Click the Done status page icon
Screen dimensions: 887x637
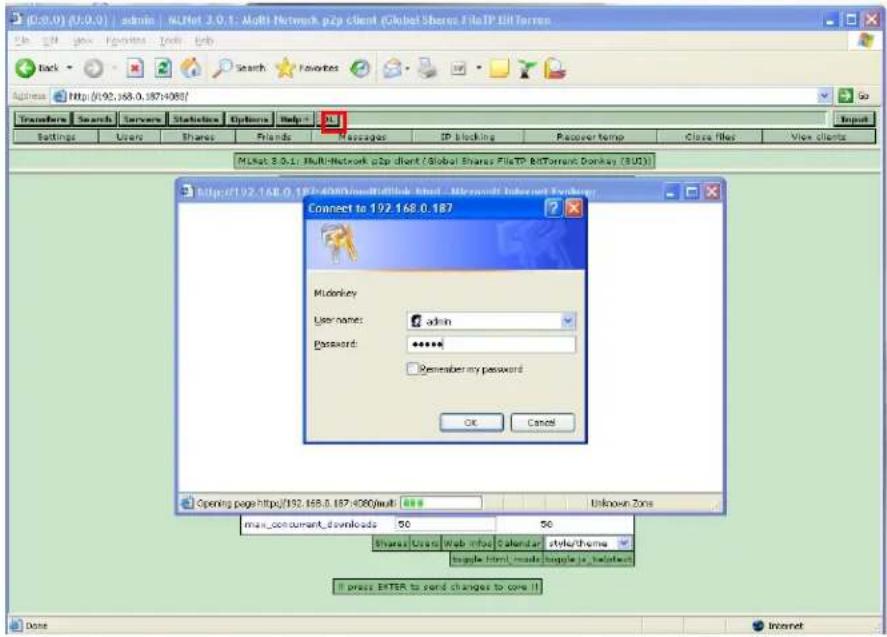(x=16, y=626)
